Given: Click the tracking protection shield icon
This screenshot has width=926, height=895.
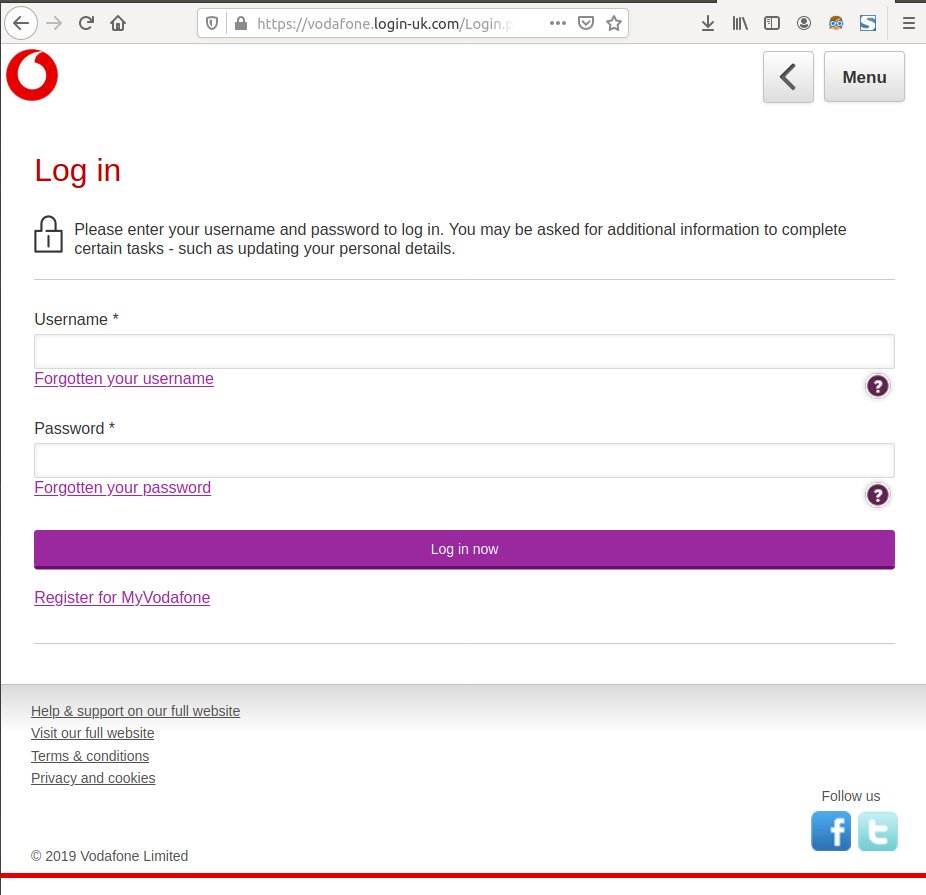Looking at the screenshot, I should click(211, 24).
